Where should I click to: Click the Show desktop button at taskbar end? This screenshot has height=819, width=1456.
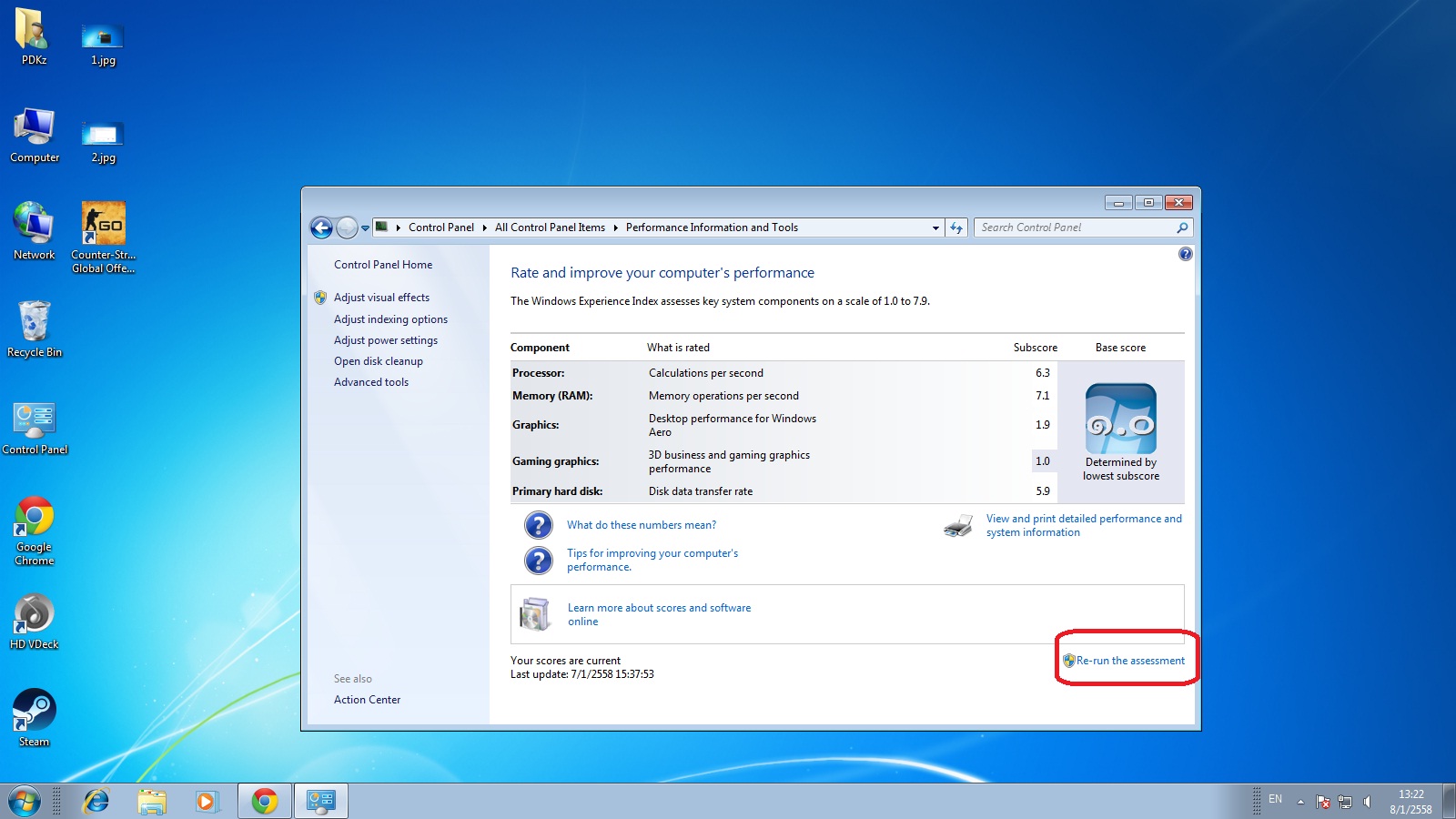click(x=1449, y=802)
